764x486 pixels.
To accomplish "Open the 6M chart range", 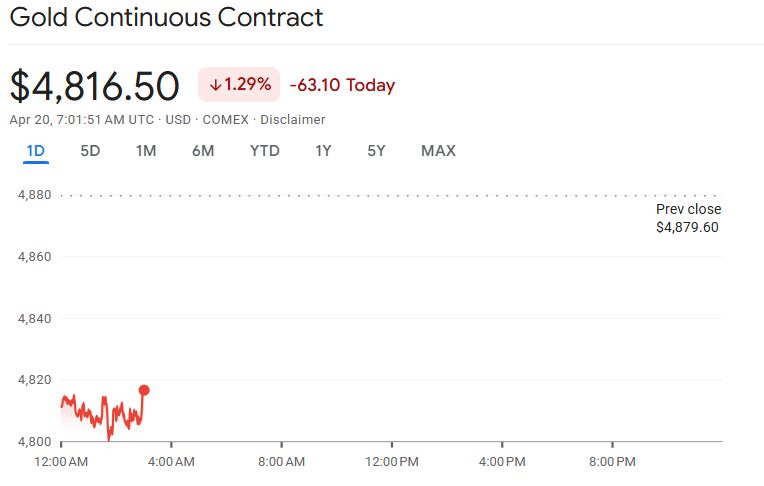I will pyautogui.click(x=203, y=151).
